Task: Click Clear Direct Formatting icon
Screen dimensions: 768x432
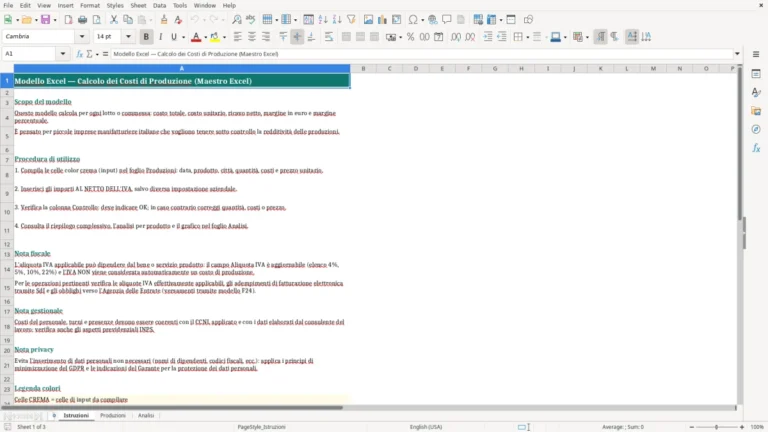Action: [178, 20]
